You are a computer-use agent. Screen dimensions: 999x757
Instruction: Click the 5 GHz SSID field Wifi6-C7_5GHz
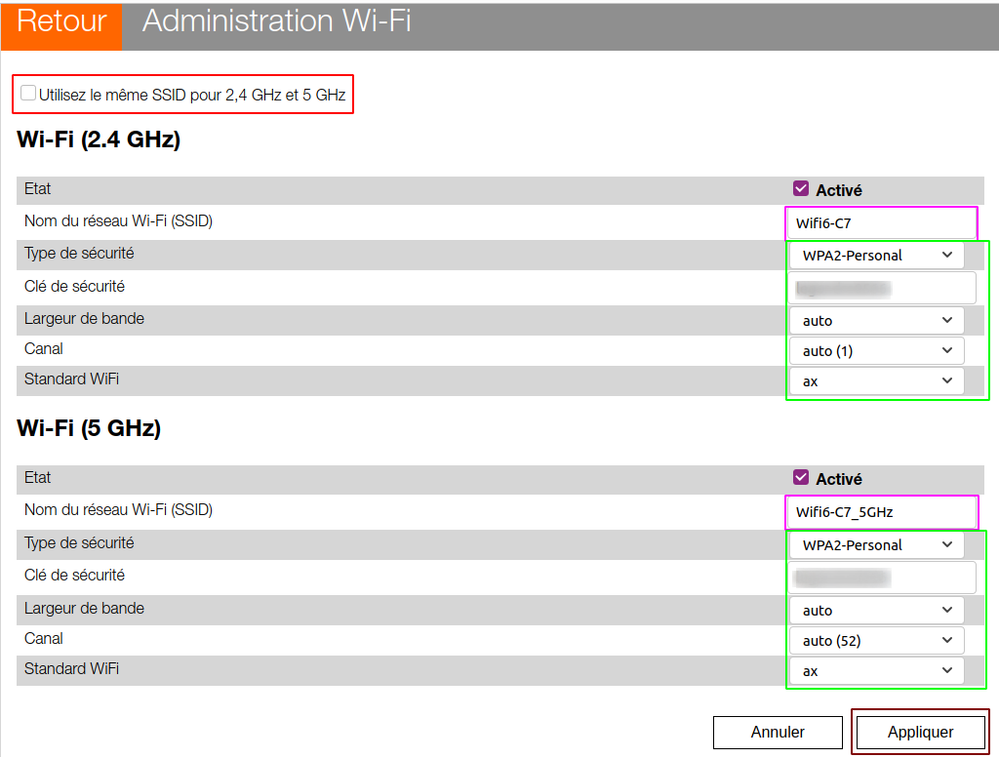click(880, 512)
